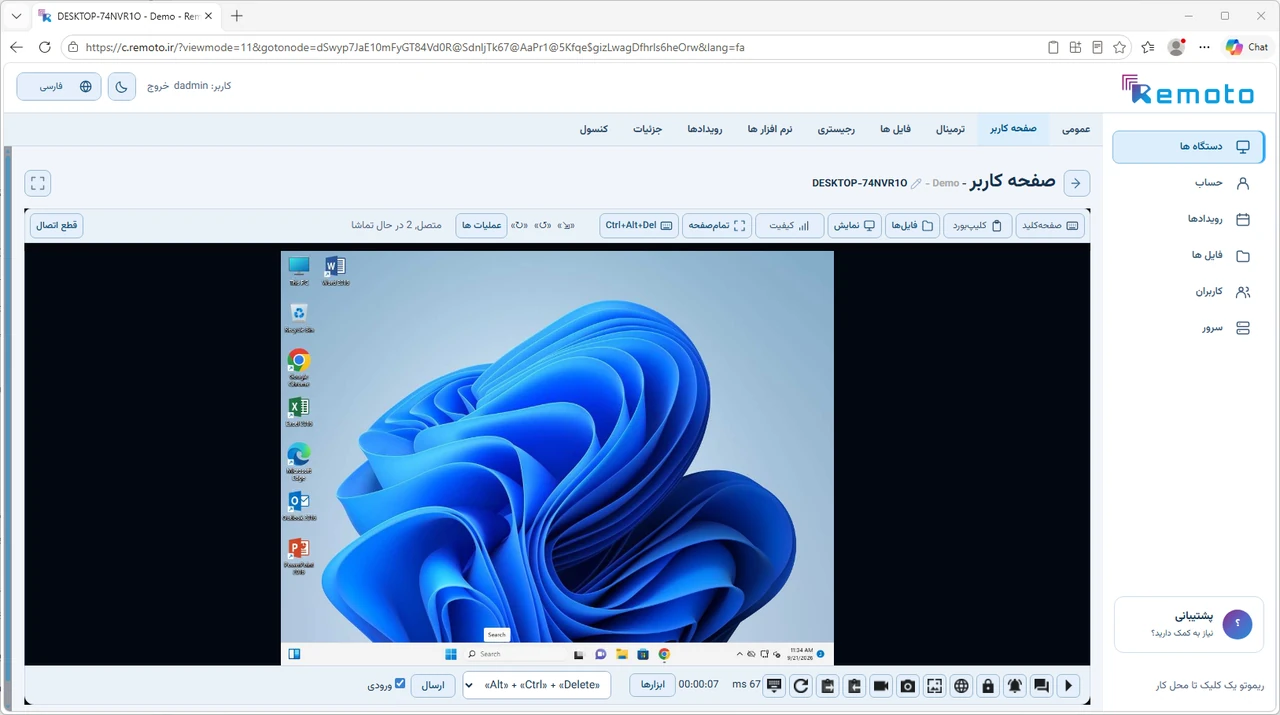
Task: Click the ابزارها tools button
Action: [652, 685]
